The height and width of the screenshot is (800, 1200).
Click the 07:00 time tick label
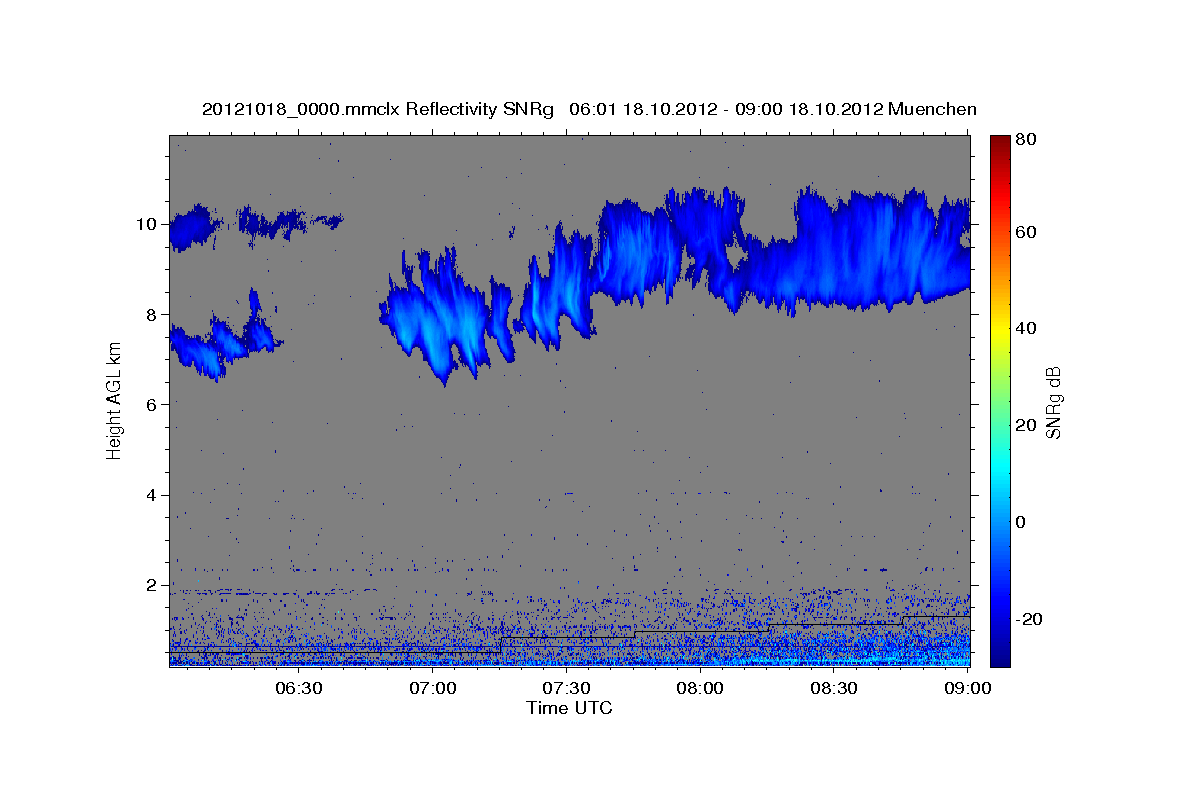click(x=434, y=688)
